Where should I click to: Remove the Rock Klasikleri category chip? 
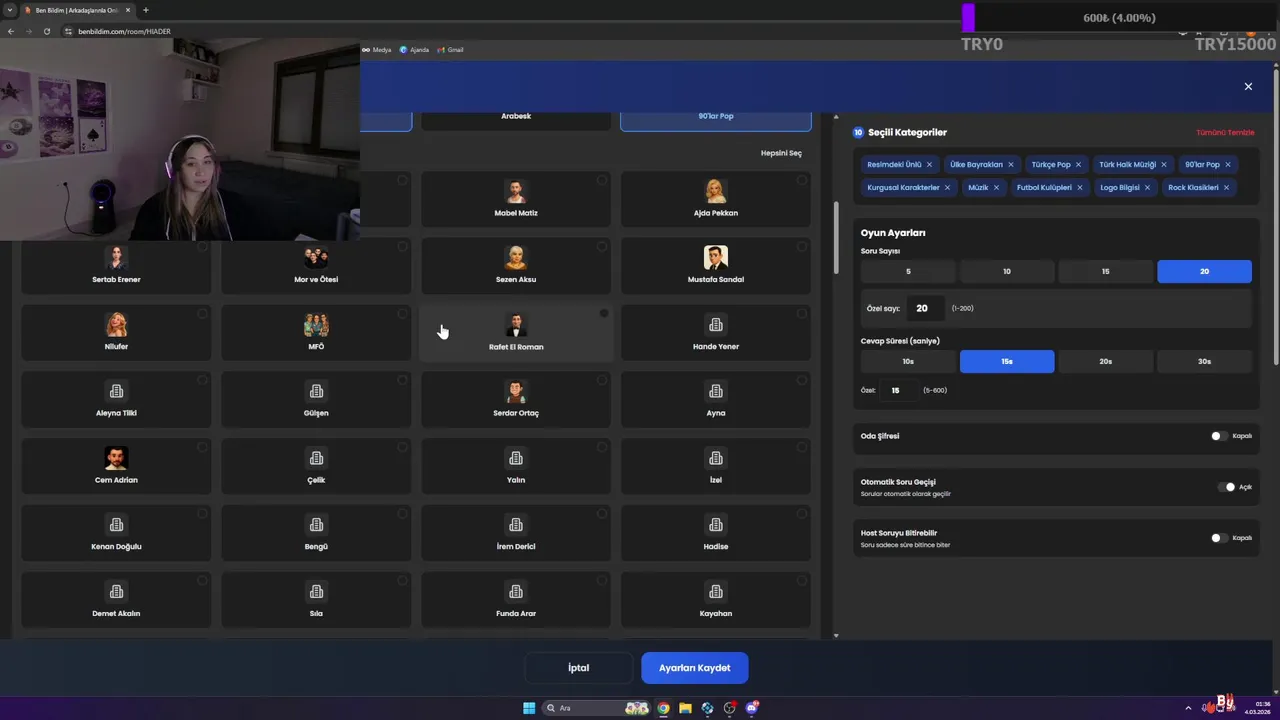1226,187
